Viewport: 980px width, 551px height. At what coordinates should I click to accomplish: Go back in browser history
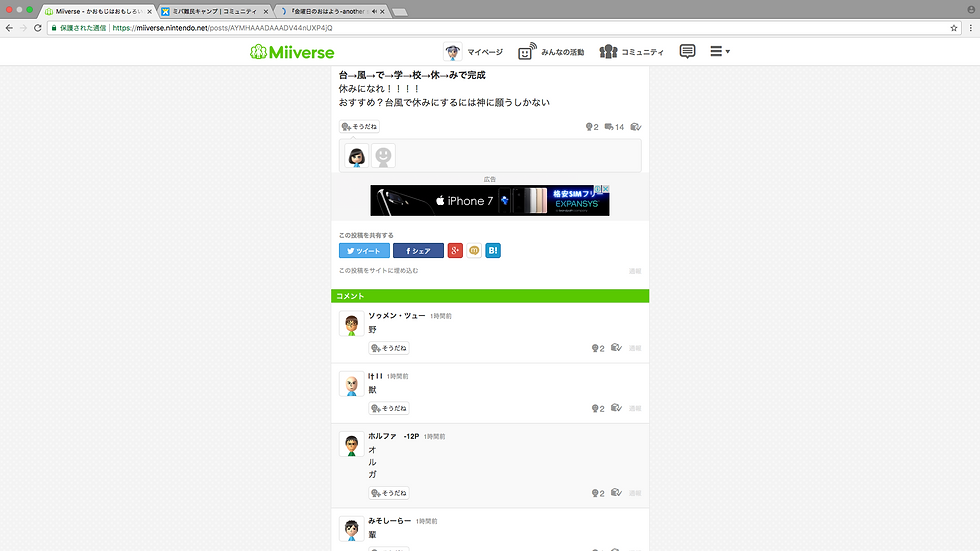(9, 27)
